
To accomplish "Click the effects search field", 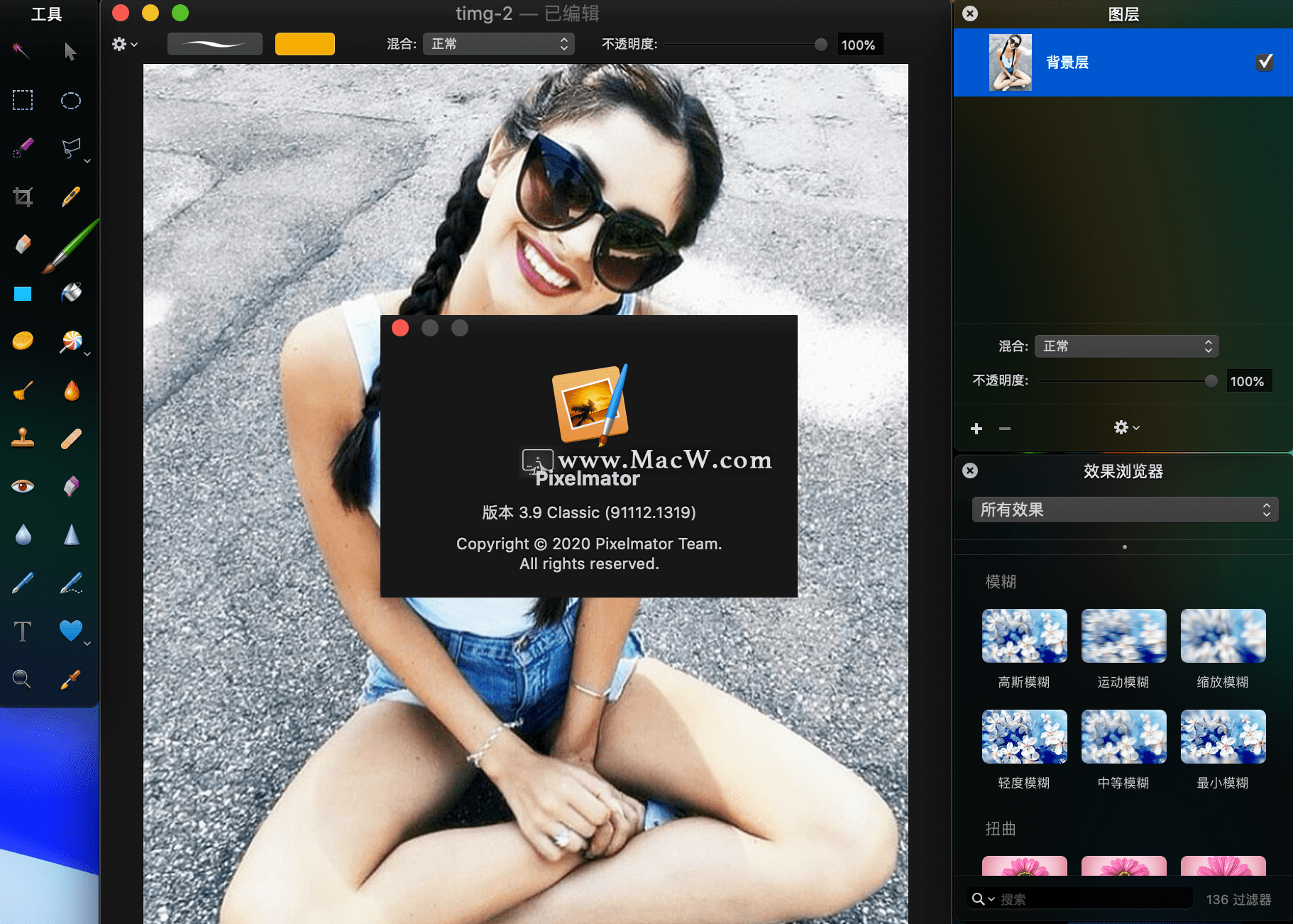I will pos(1079,898).
